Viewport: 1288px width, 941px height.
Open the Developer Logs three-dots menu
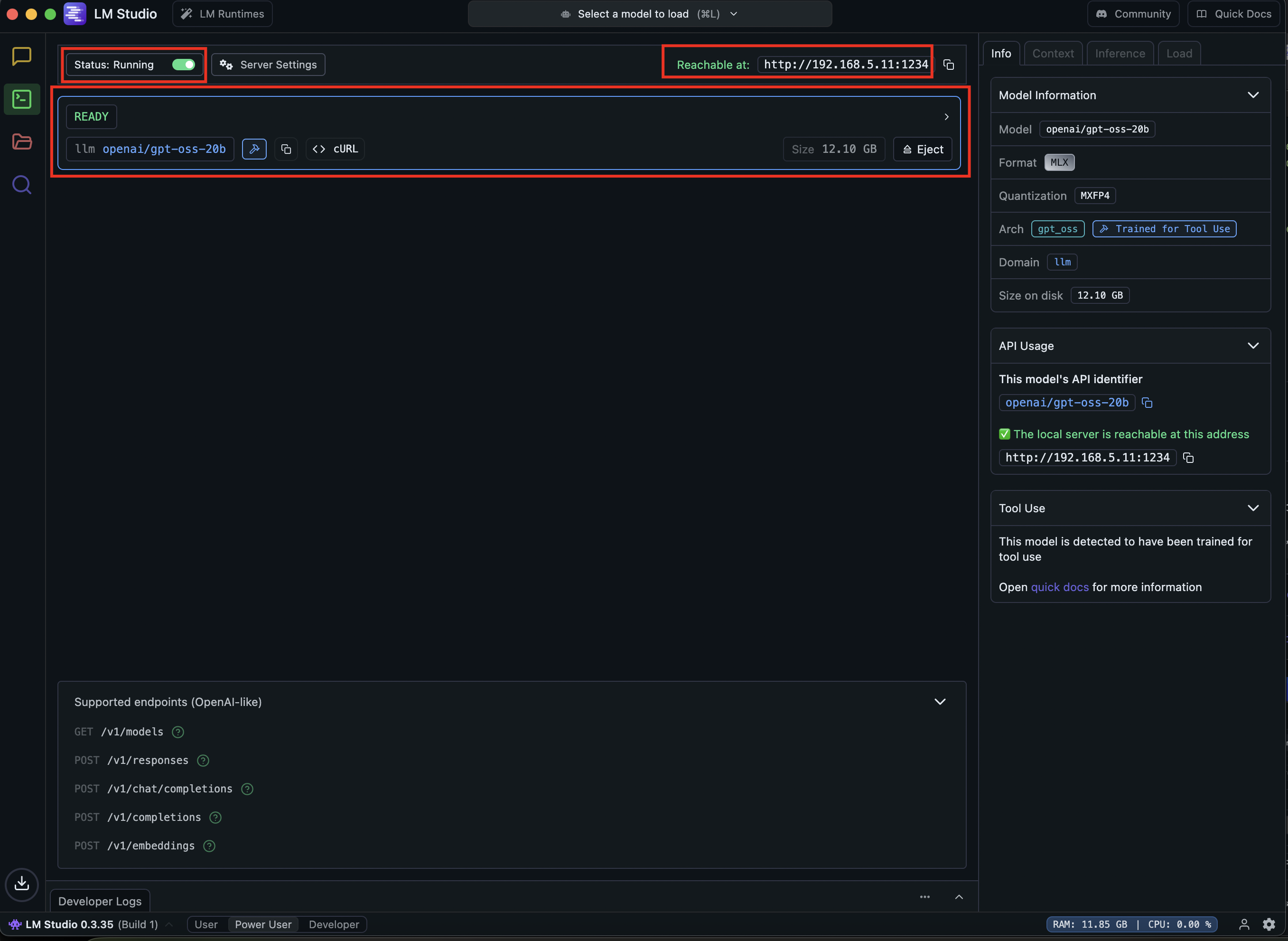tap(925, 897)
